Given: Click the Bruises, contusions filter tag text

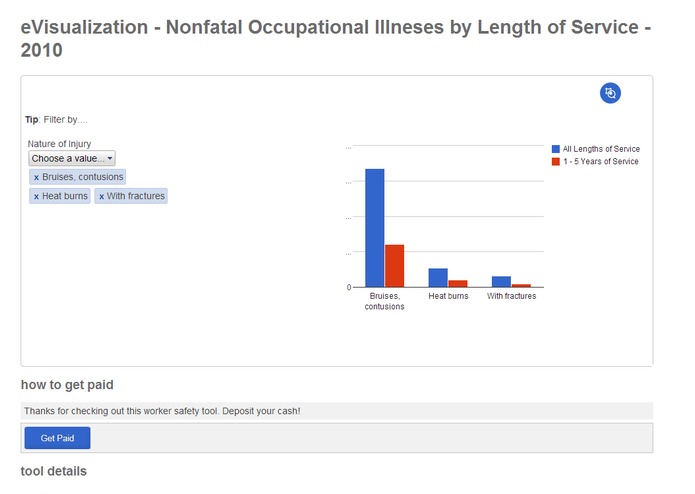Looking at the screenshot, I should pyautogui.click(x=83, y=177).
